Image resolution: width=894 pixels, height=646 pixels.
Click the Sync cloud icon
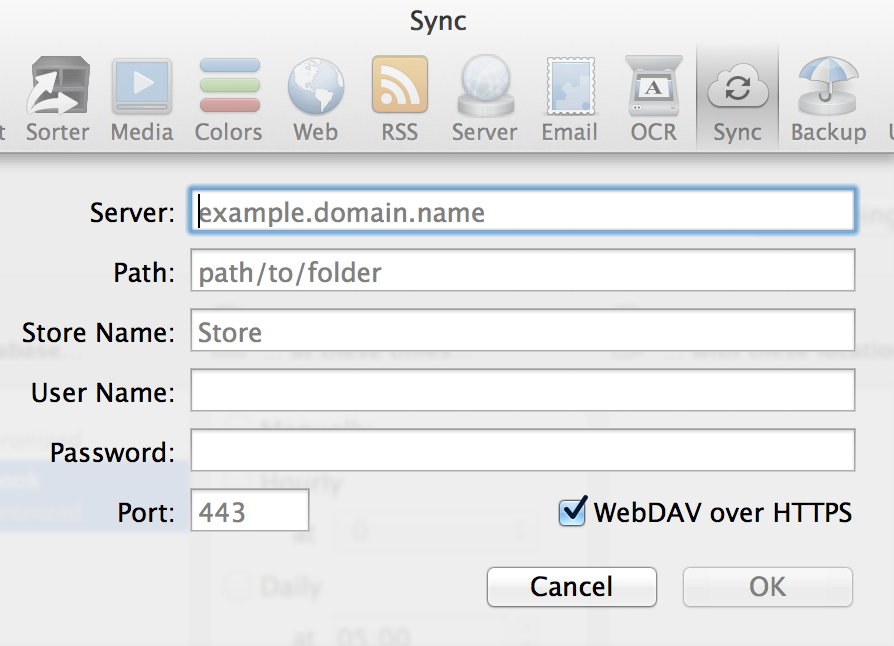pos(737,100)
